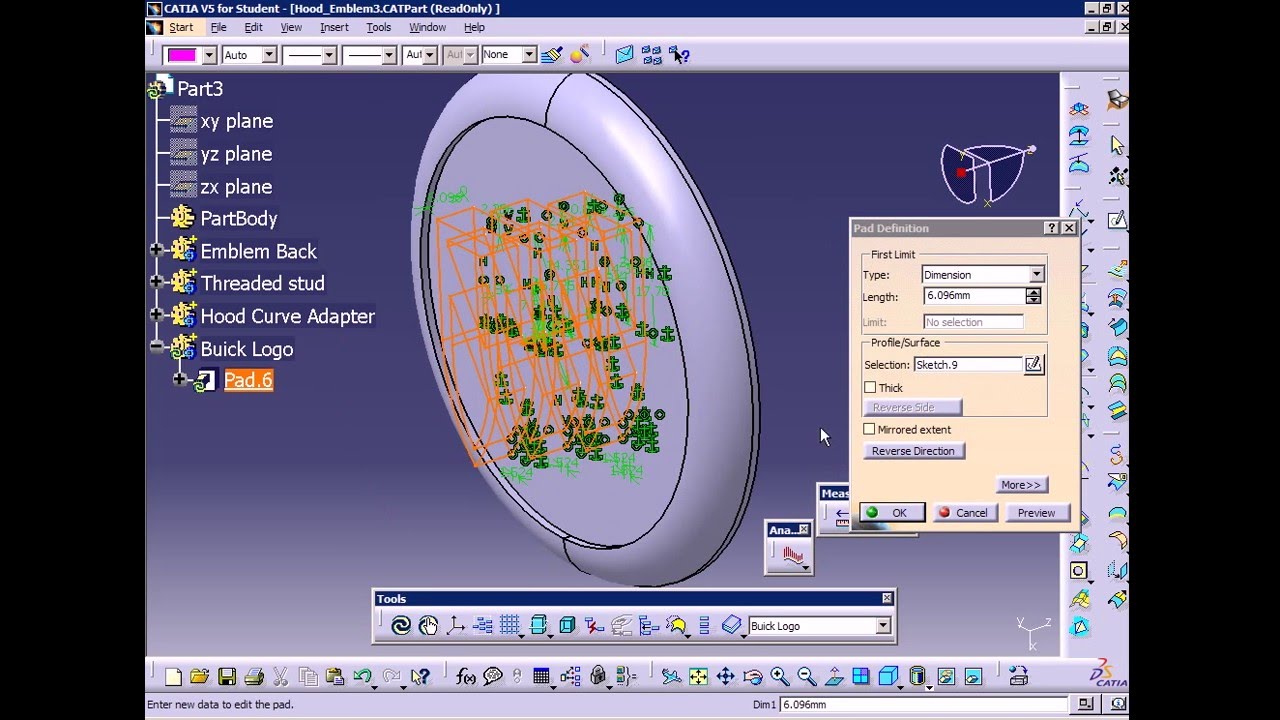Click the Fit All In icon

(x=698, y=677)
